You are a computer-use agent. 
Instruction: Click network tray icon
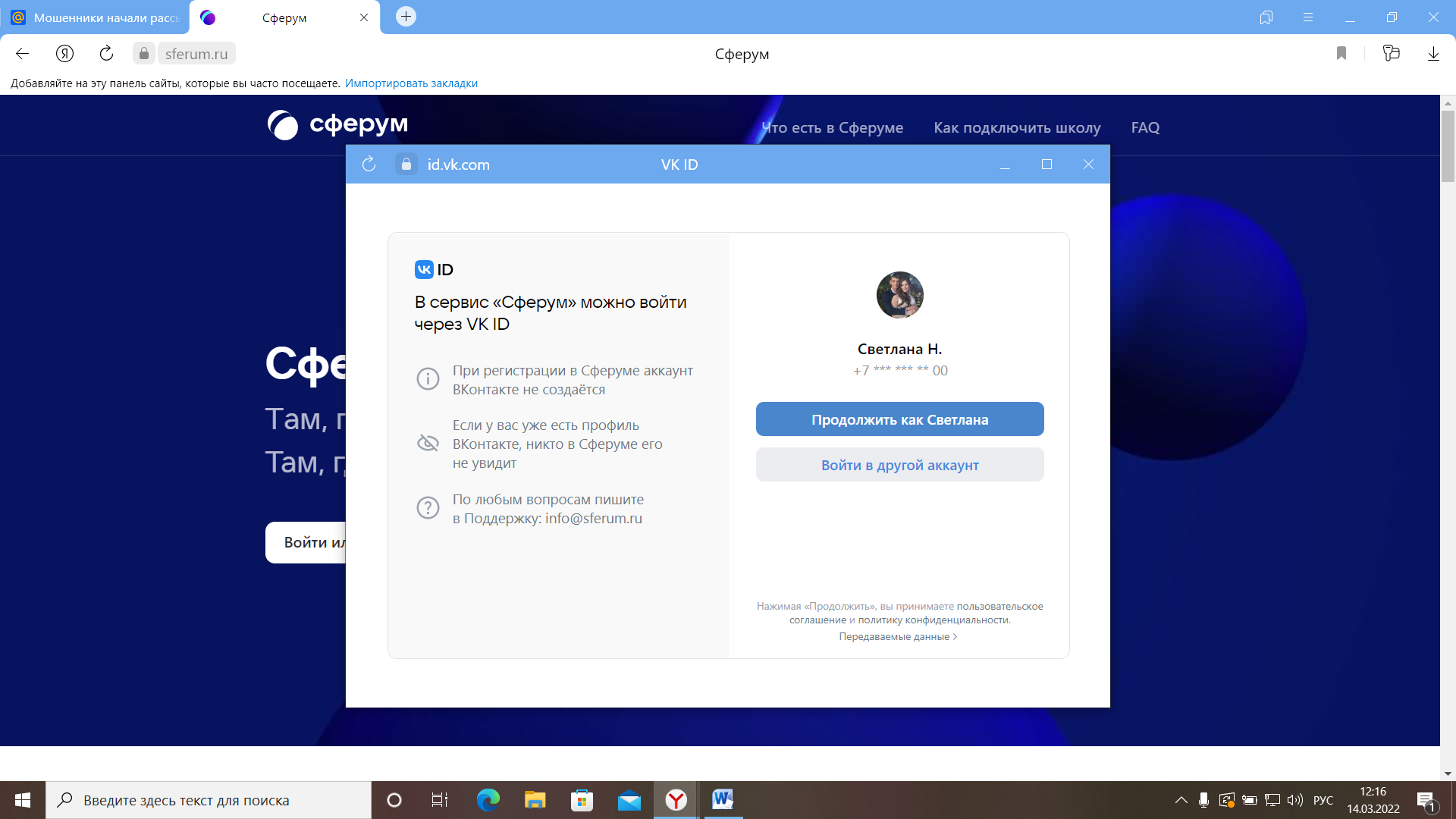[1272, 800]
